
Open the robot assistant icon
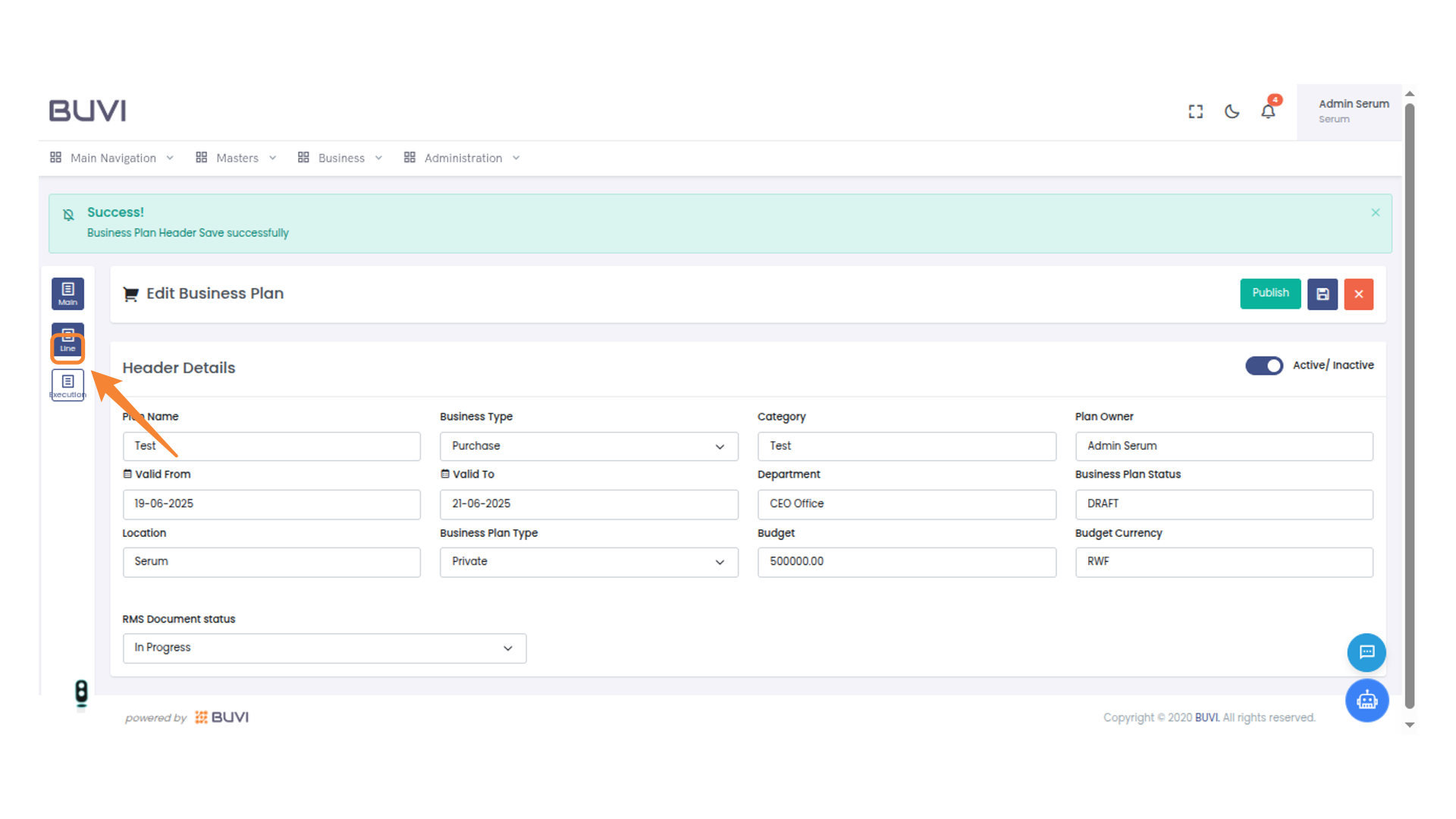coord(1367,700)
